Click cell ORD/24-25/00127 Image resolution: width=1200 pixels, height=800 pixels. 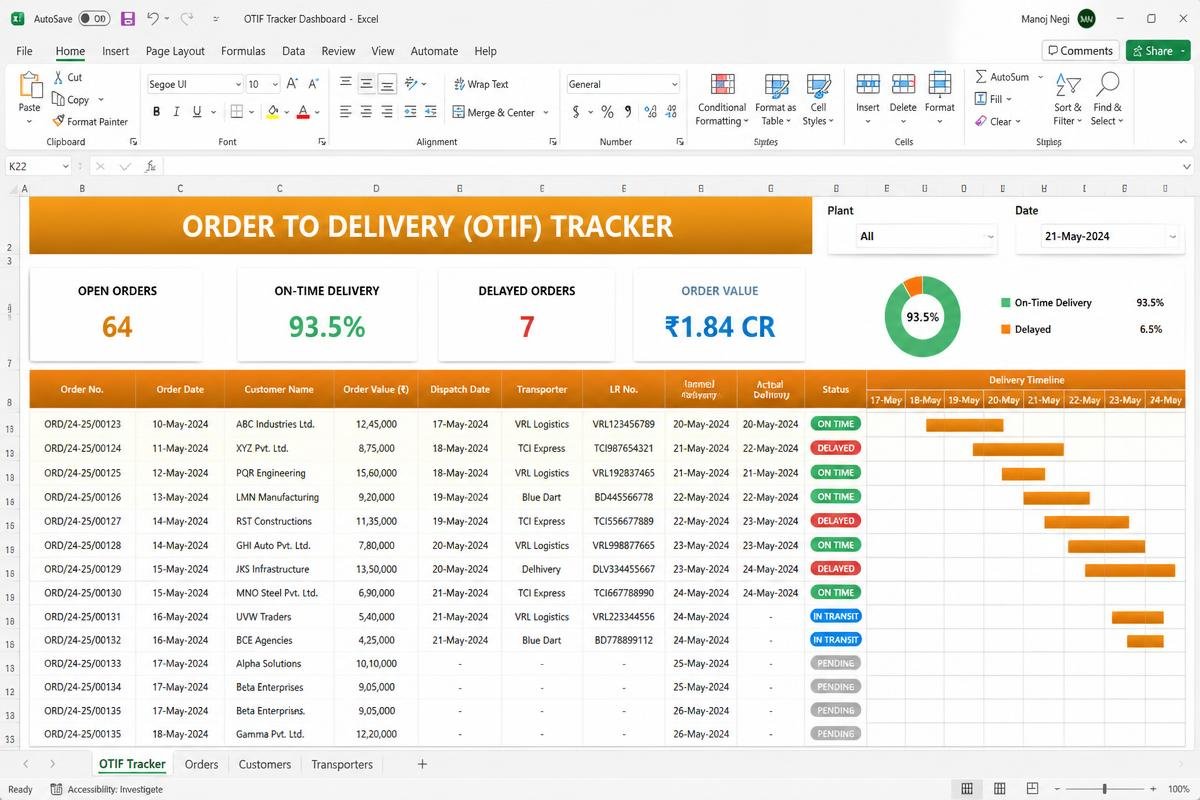coord(82,521)
